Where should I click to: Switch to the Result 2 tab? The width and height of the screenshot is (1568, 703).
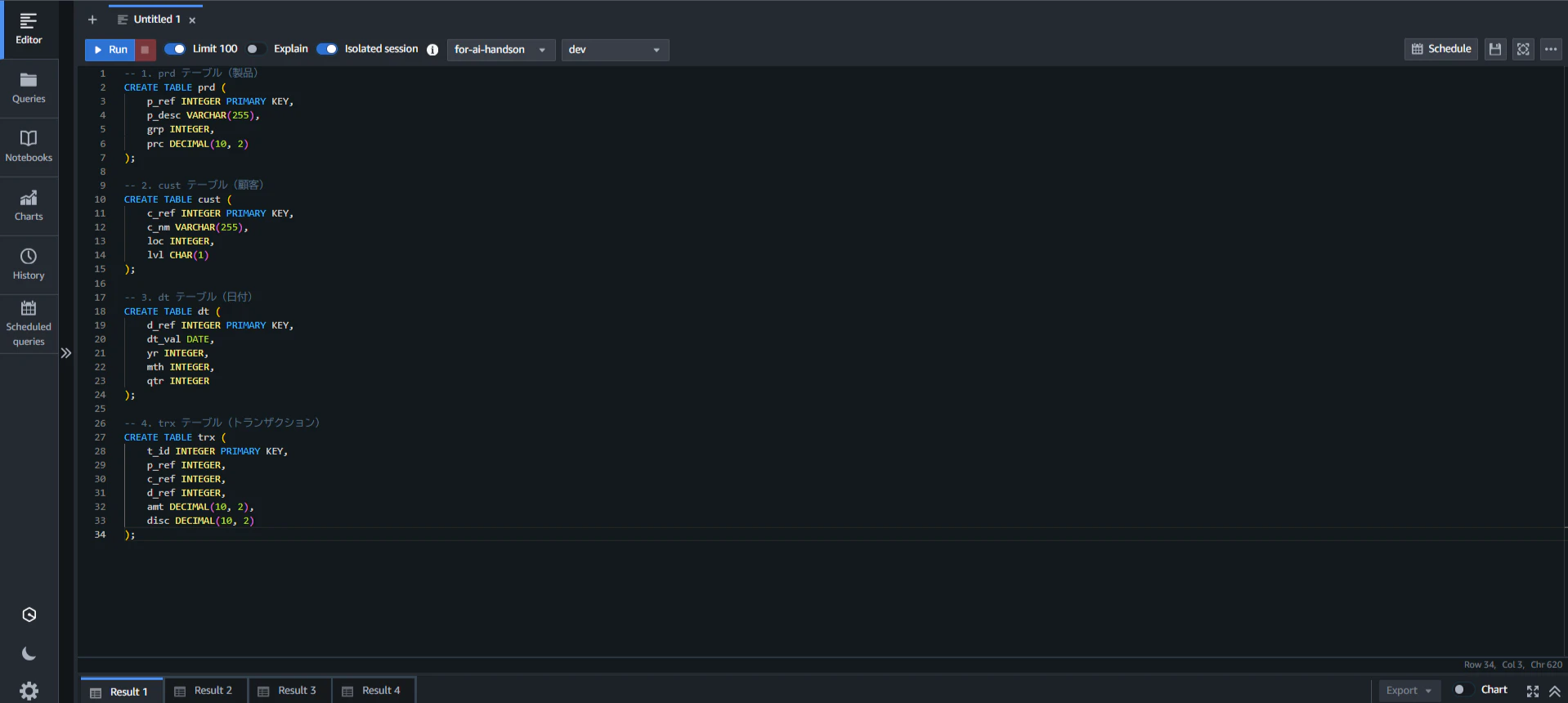click(x=204, y=691)
